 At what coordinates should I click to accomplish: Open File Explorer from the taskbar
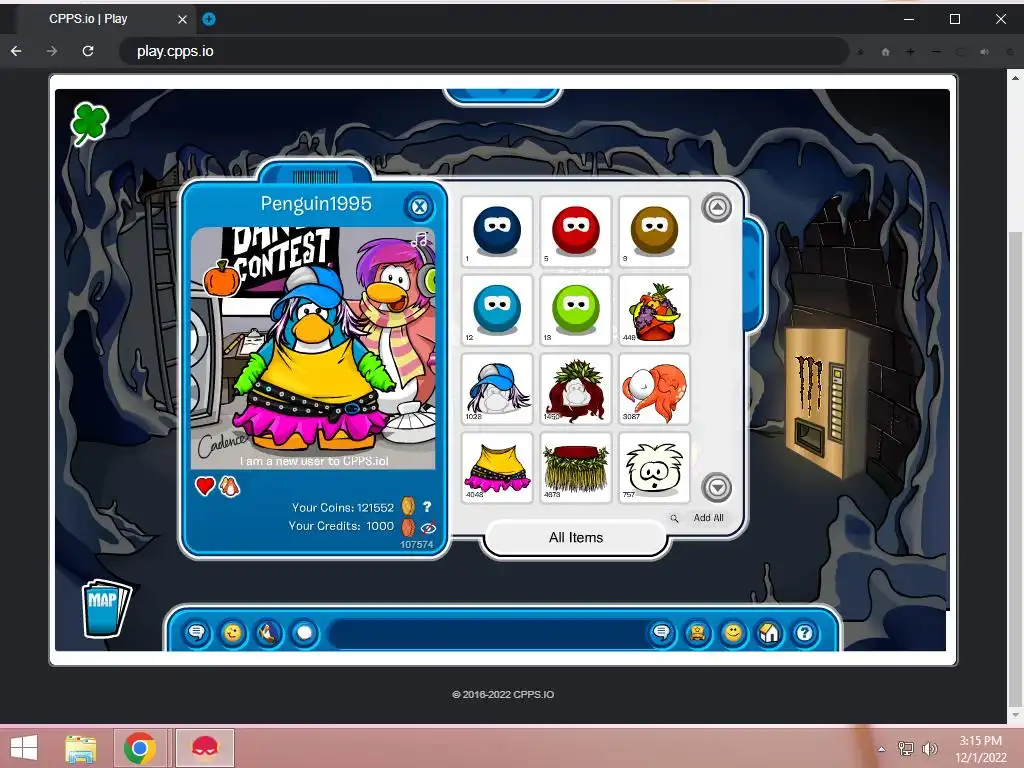coord(80,748)
